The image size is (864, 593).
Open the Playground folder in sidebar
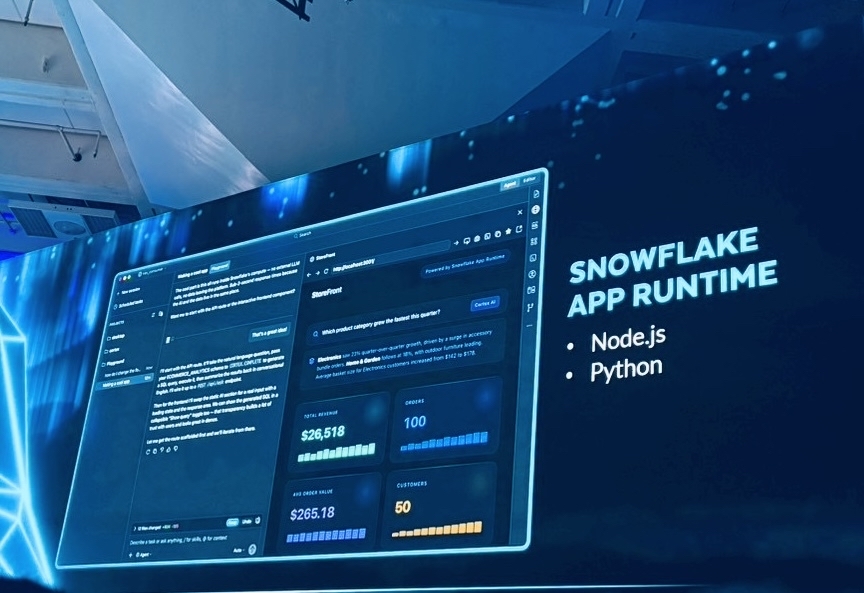point(114,362)
